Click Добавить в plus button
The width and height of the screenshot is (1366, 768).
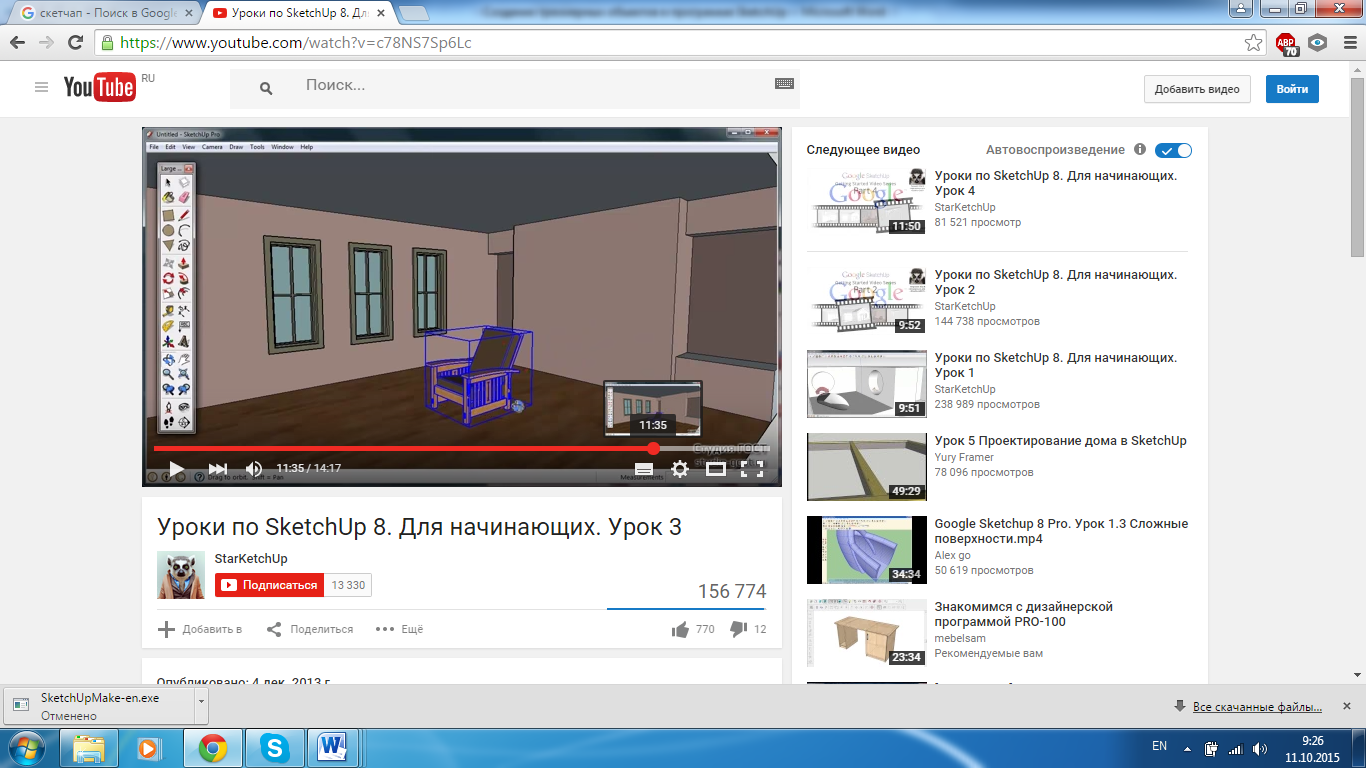pyautogui.click(x=200, y=629)
